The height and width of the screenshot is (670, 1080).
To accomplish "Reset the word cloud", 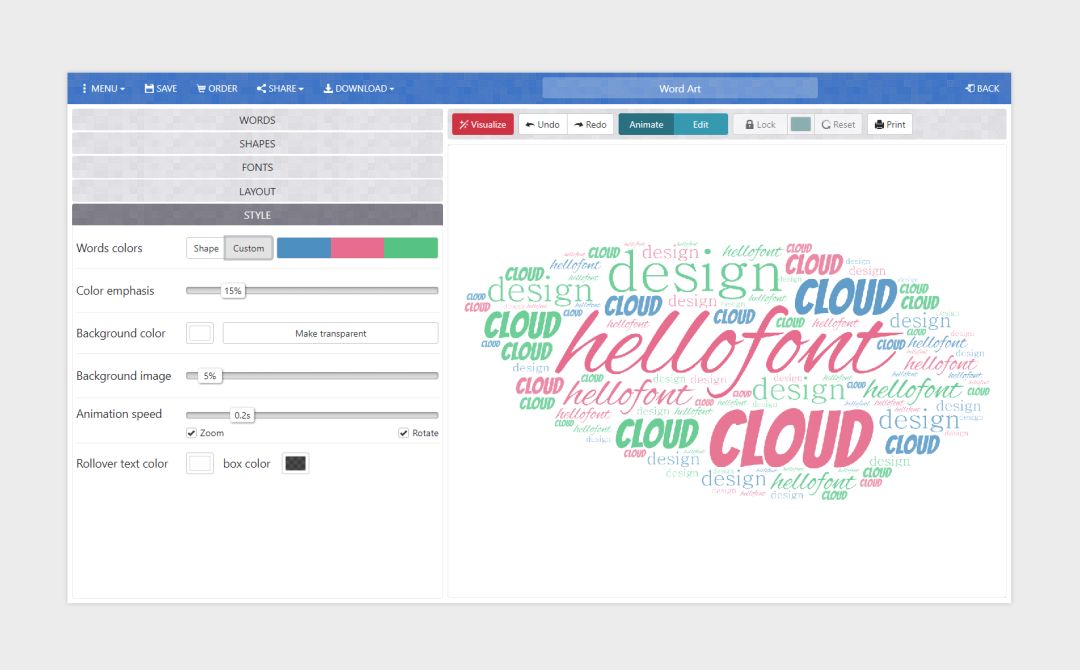I will (838, 125).
